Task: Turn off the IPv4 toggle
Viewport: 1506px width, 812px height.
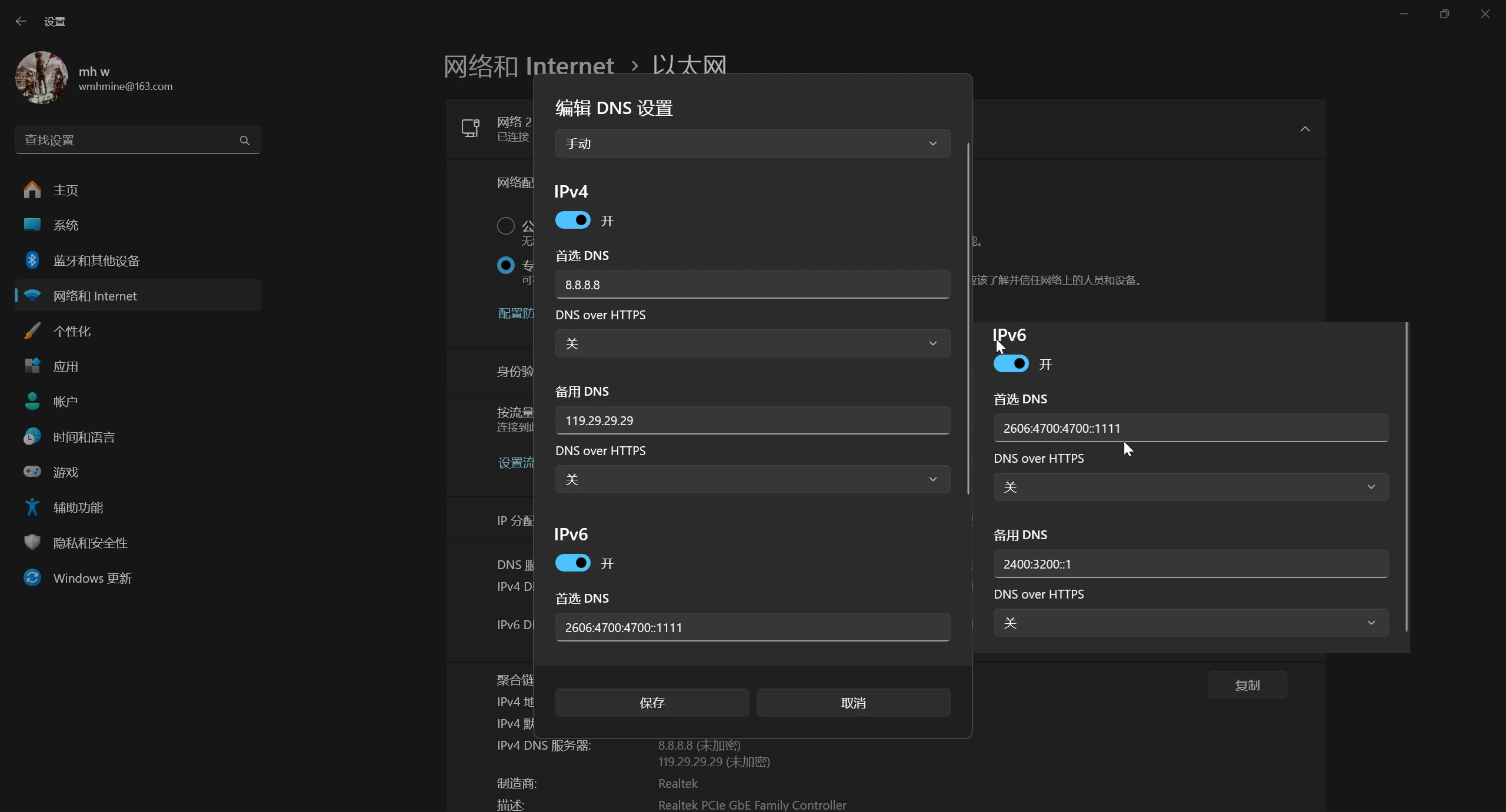Action: pos(571,220)
